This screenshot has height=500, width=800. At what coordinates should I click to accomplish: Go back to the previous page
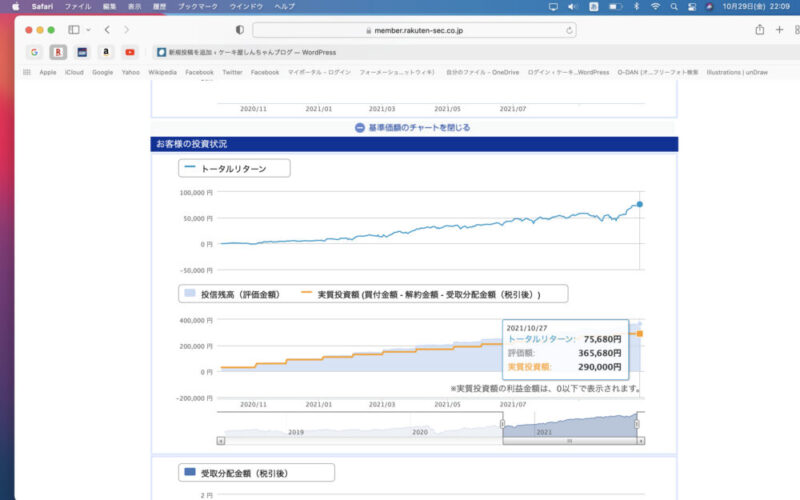107,30
